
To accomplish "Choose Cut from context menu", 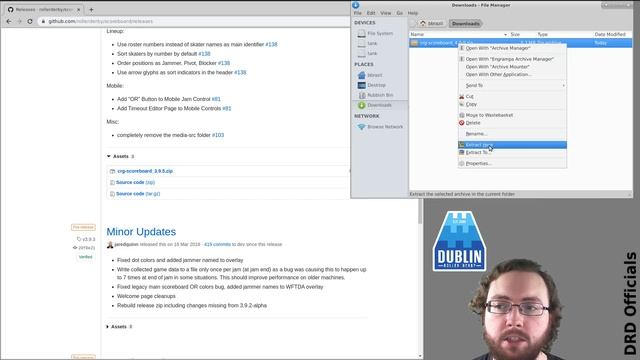I will coord(512,97).
